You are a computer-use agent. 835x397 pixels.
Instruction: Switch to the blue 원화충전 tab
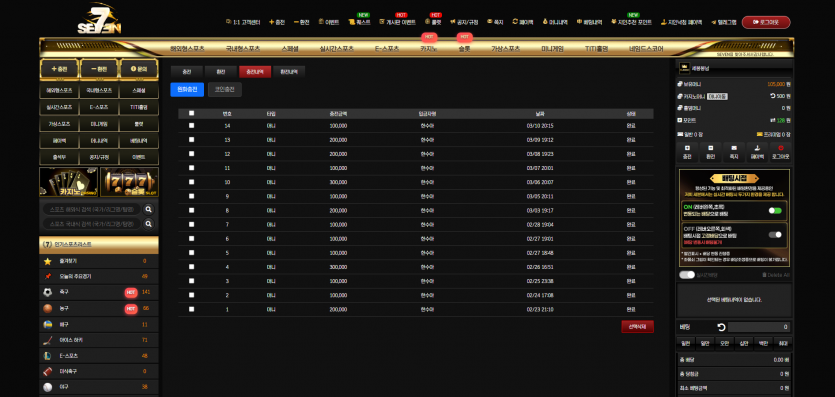pos(187,89)
